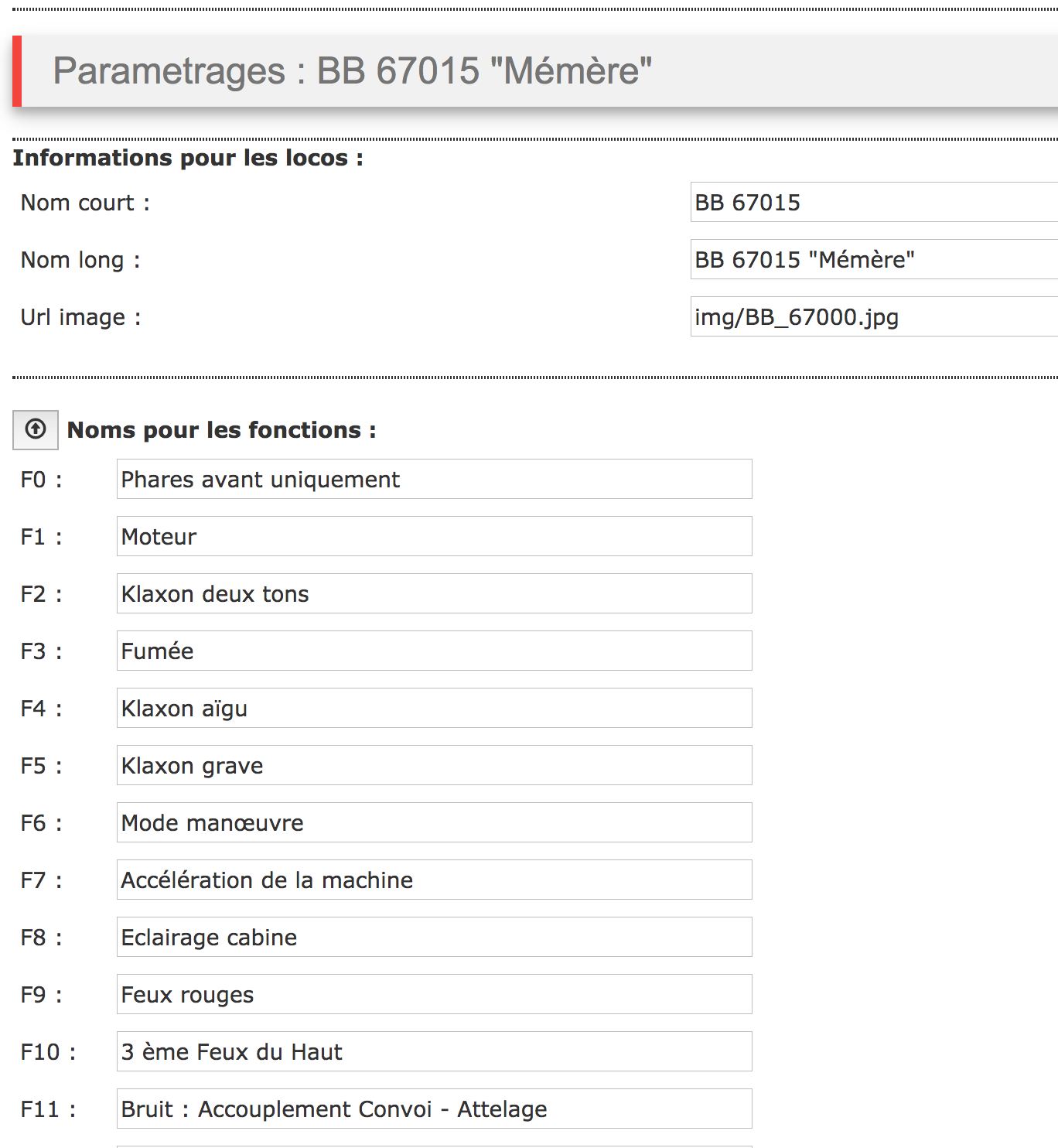This screenshot has width=1058, height=1148.
Task: Focus the F3 'Fumée' input
Action: [435, 651]
